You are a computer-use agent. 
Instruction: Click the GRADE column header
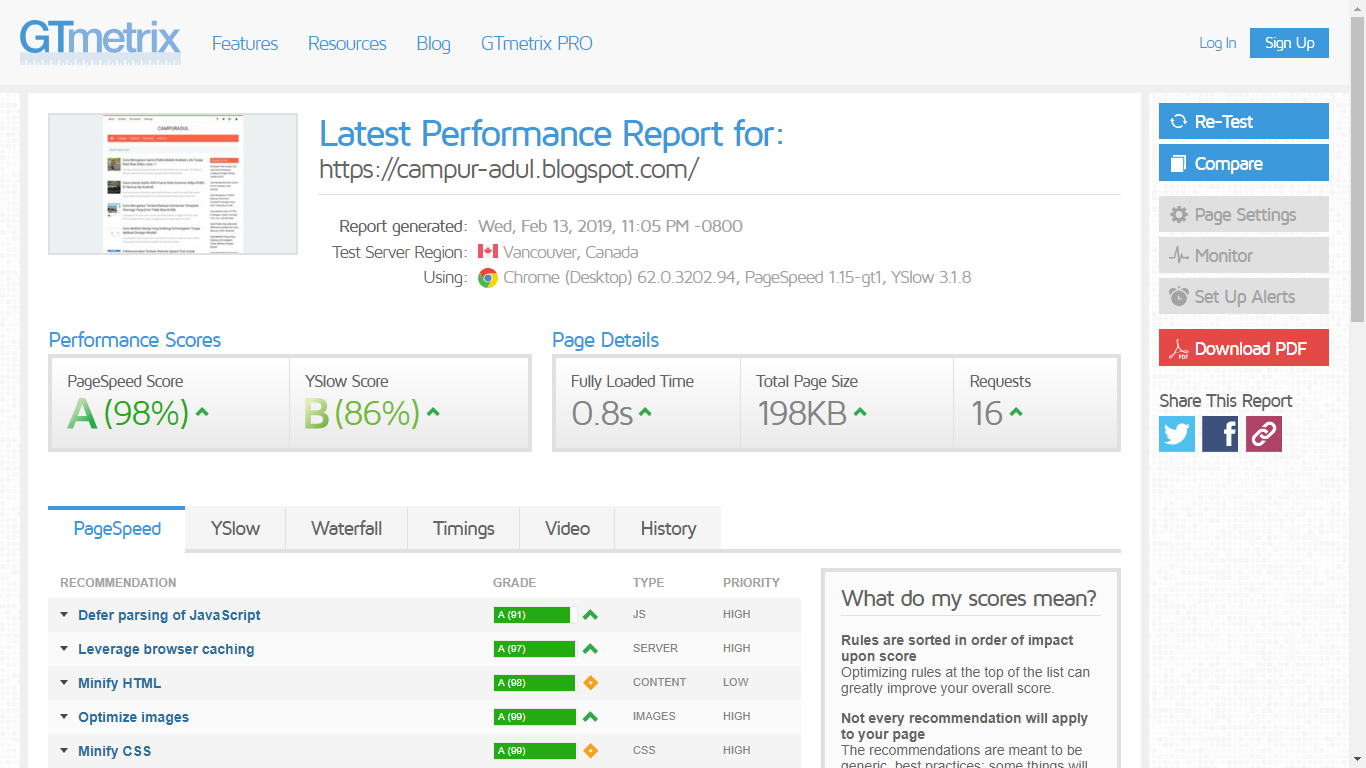[x=515, y=583]
